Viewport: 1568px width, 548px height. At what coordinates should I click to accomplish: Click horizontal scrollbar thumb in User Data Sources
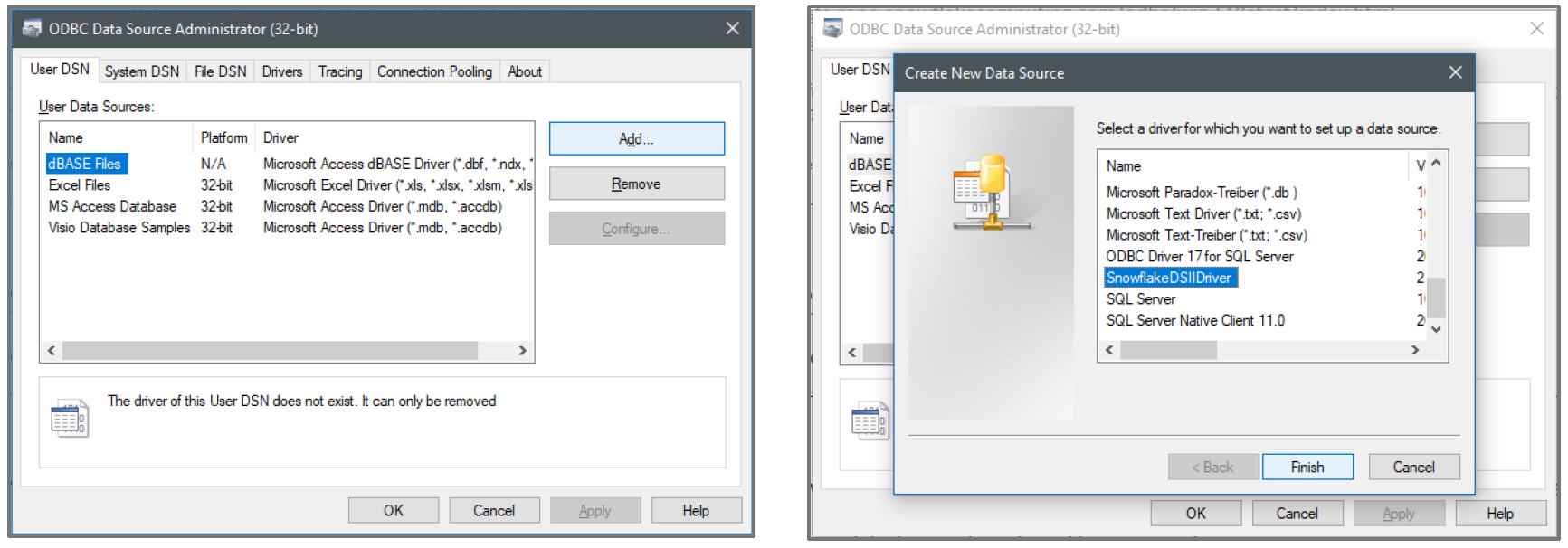click(x=271, y=350)
